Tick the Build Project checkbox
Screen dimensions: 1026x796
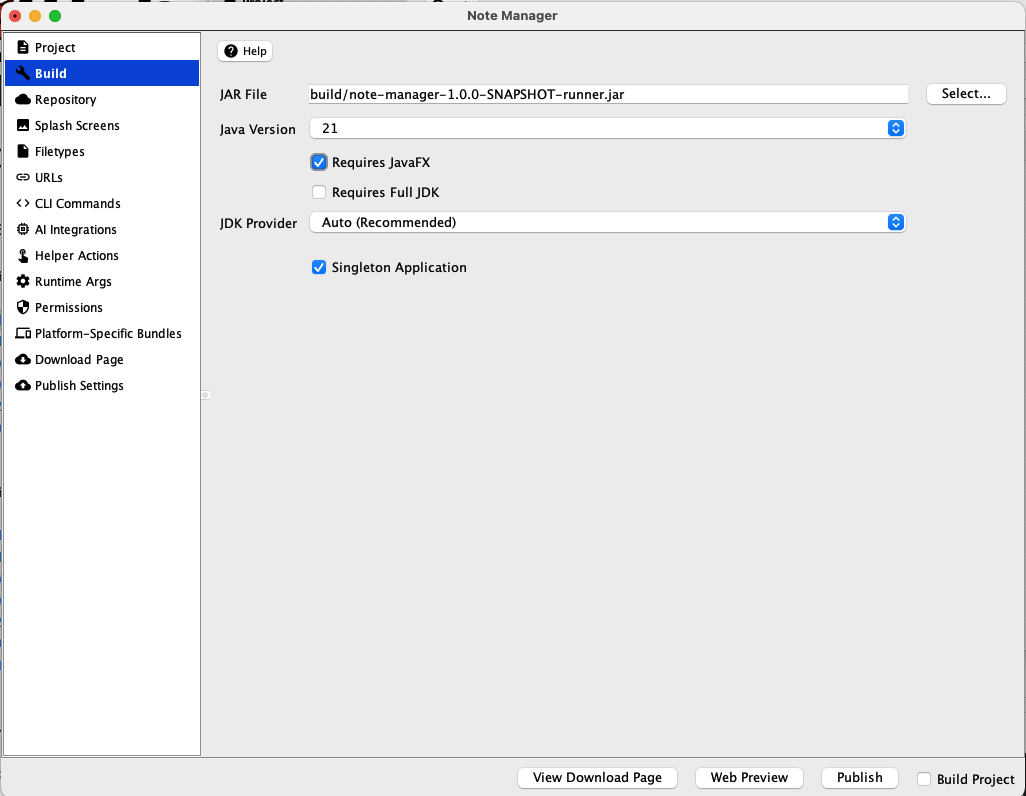click(x=924, y=779)
